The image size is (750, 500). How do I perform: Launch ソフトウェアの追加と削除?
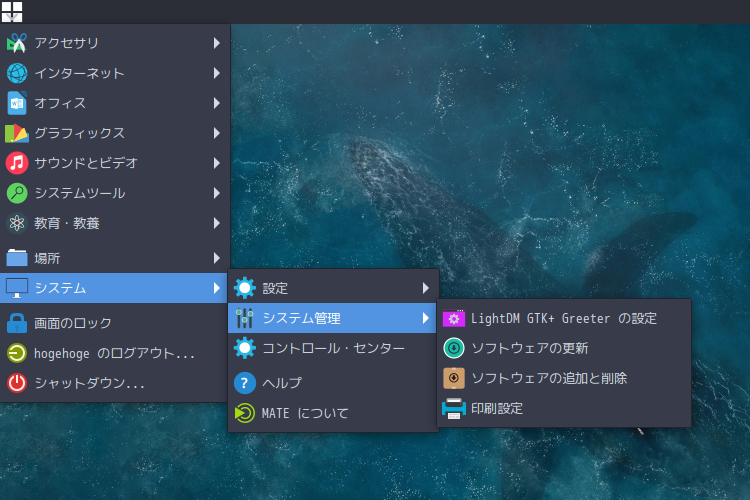[564, 378]
